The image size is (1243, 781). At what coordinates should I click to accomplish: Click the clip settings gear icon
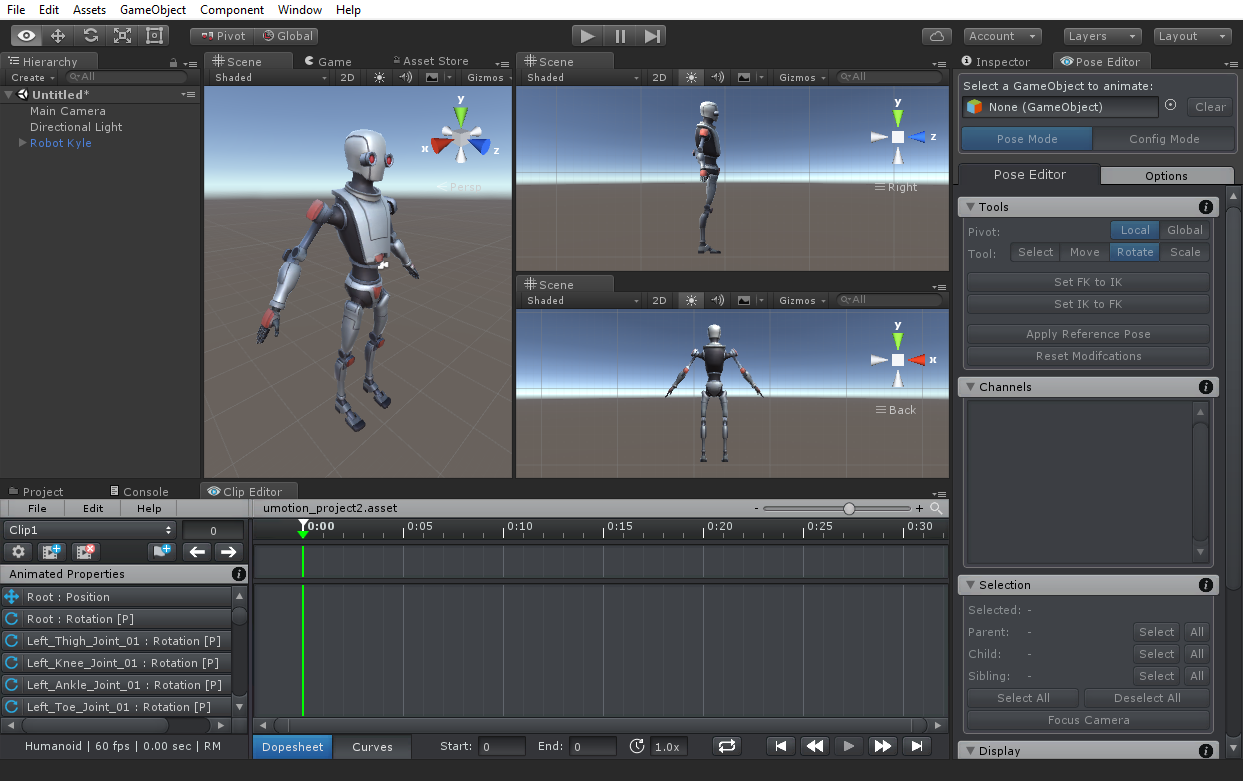tap(18, 551)
